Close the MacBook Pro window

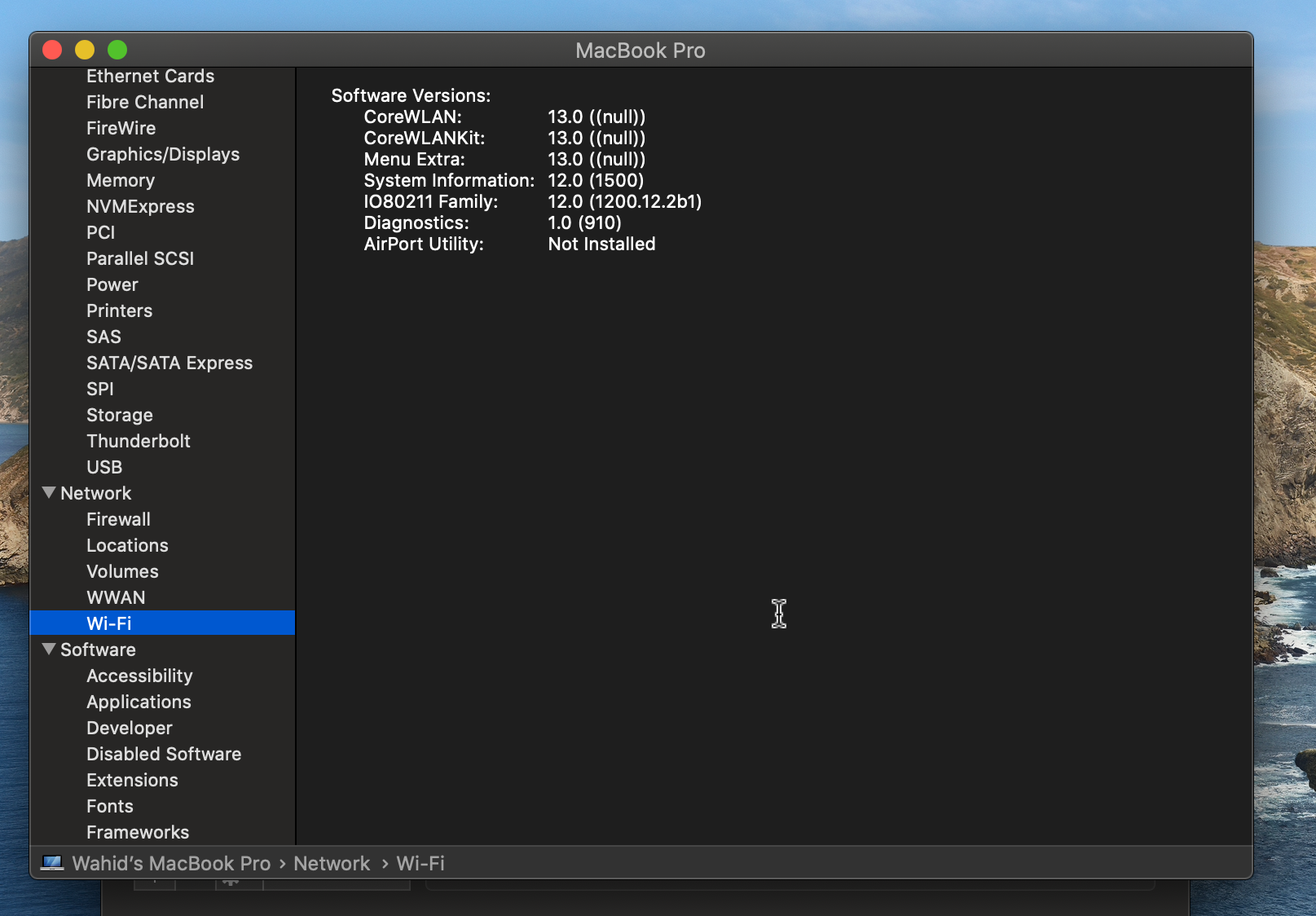click(x=52, y=50)
